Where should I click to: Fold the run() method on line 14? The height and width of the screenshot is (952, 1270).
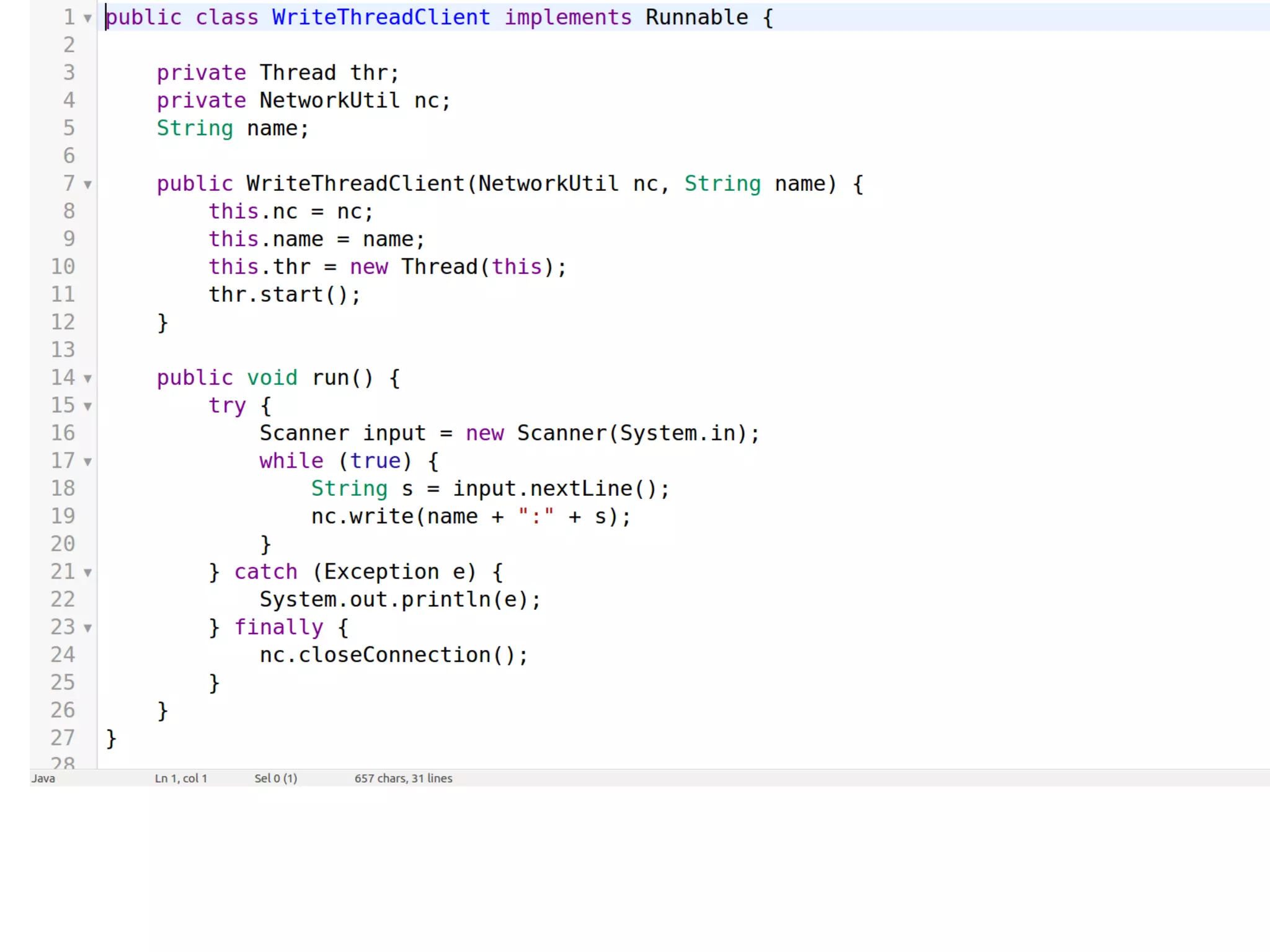coord(87,379)
